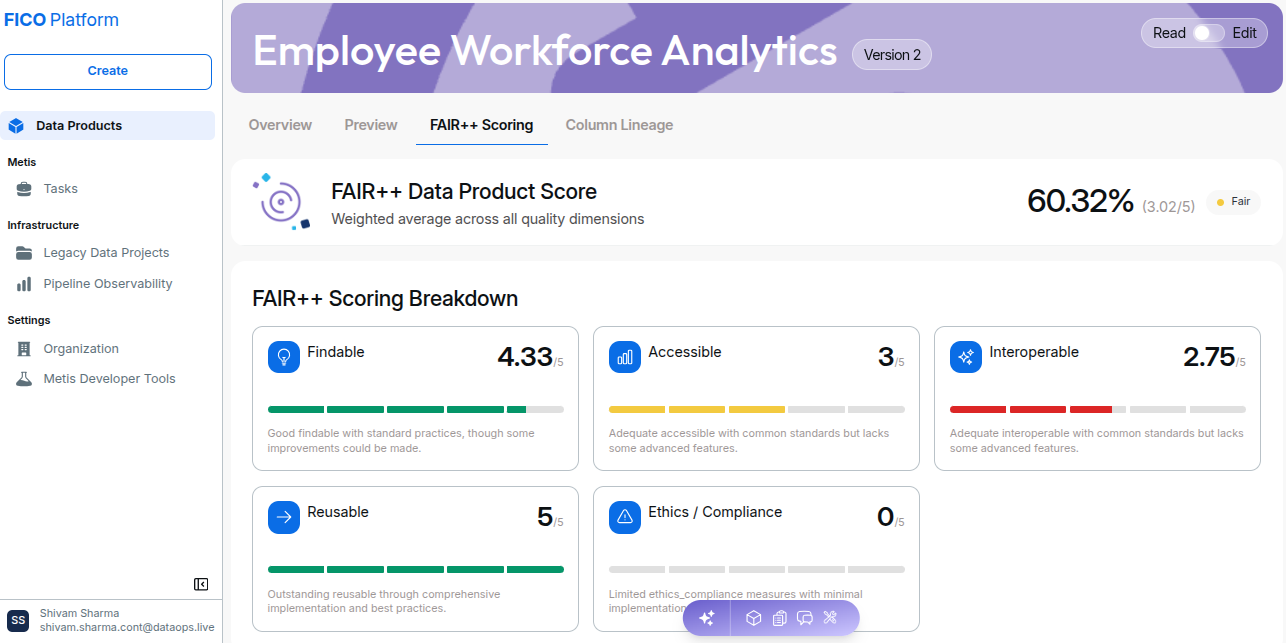Click the Findable green progress bar
The width and height of the screenshot is (1286, 643).
(x=416, y=409)
